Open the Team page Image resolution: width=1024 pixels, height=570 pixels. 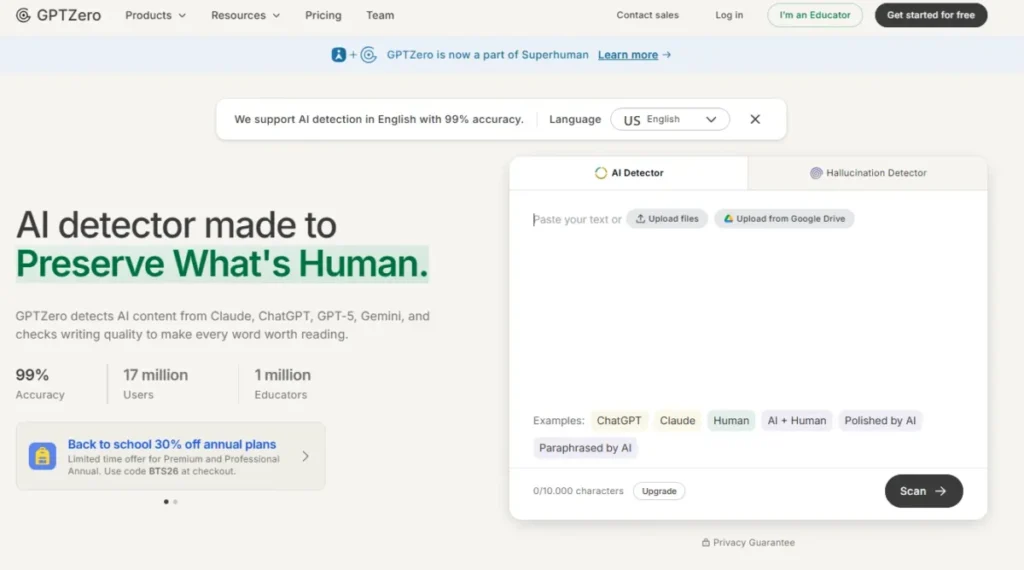click(x=380, y=15)
